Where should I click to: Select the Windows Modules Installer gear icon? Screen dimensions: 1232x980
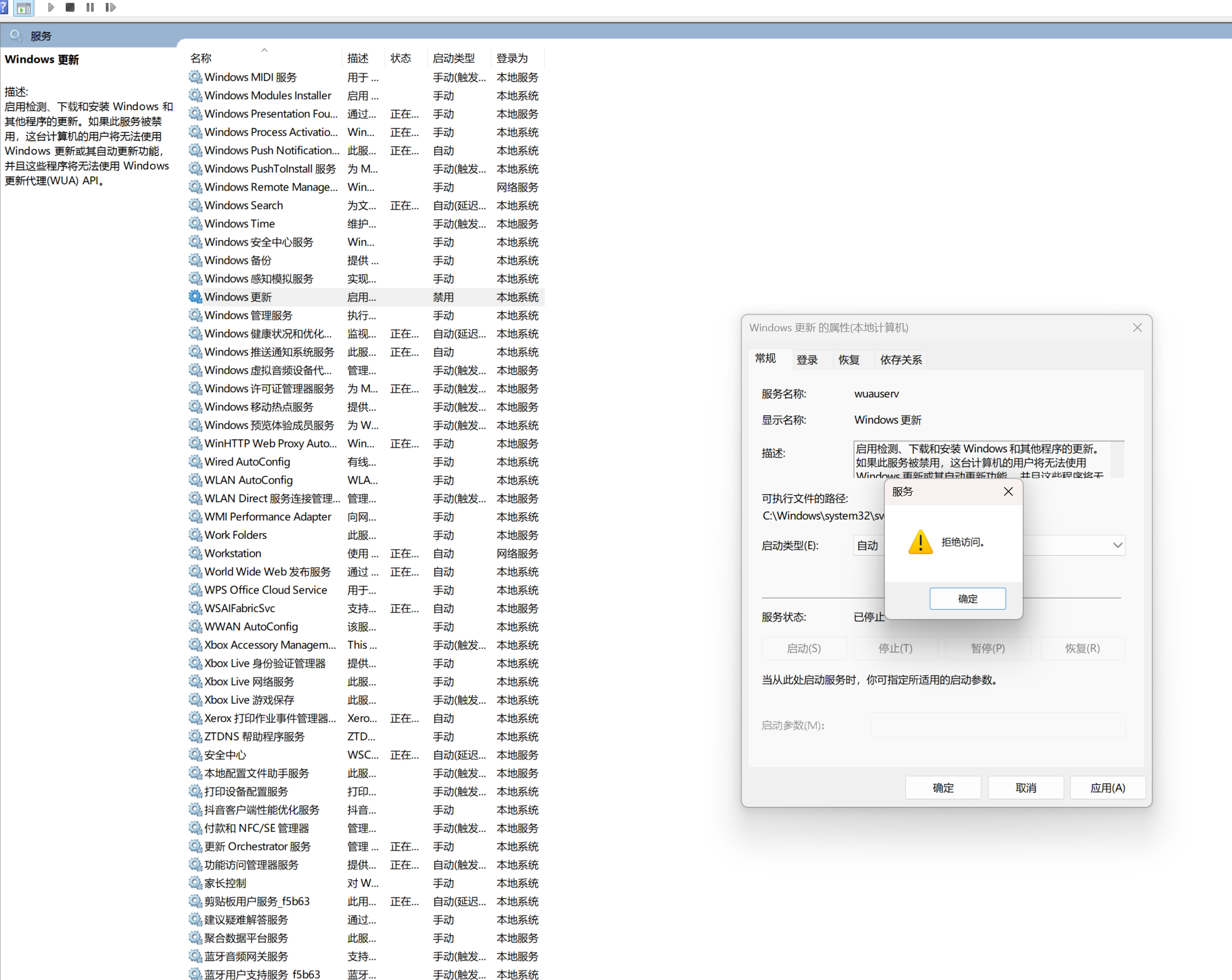click(195, 95)
